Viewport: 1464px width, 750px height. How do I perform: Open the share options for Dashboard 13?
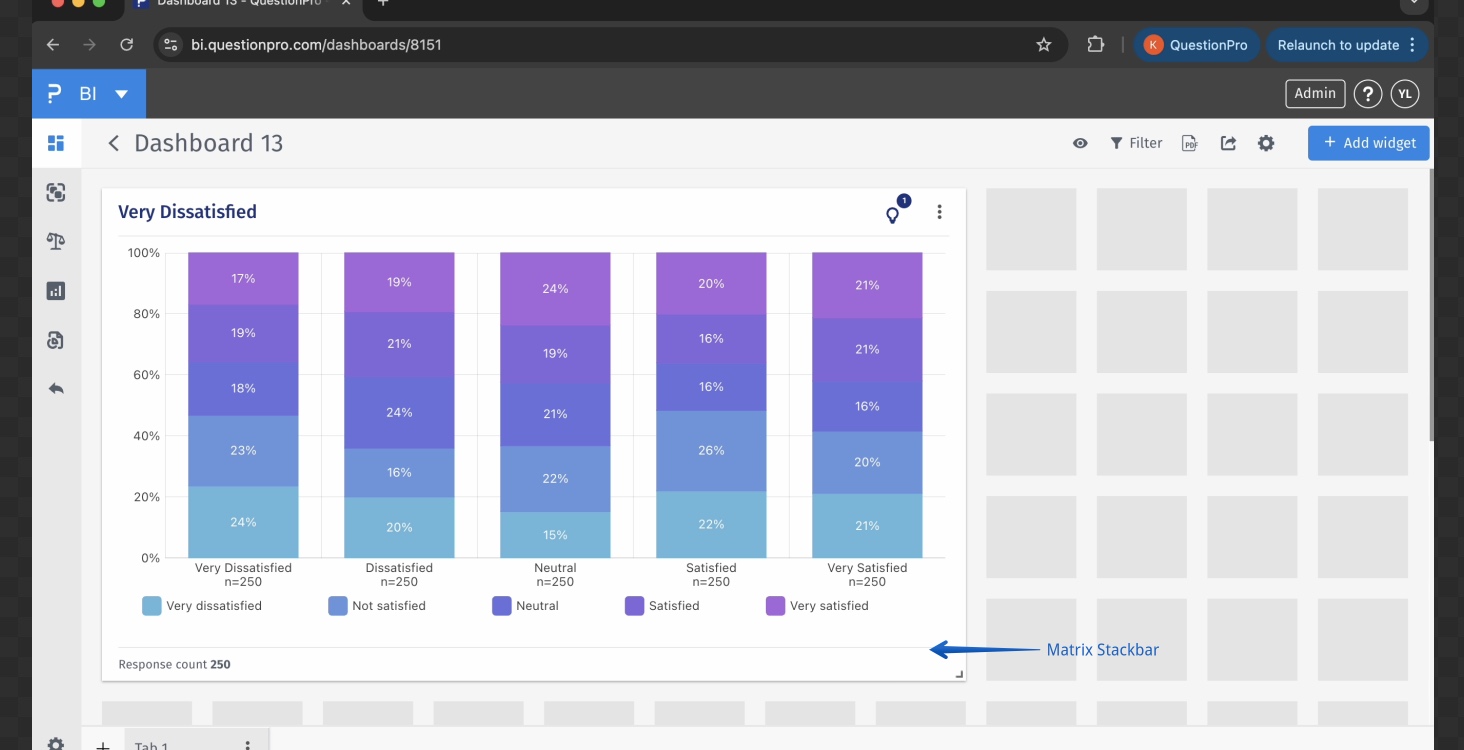[x=1228, y=143]
